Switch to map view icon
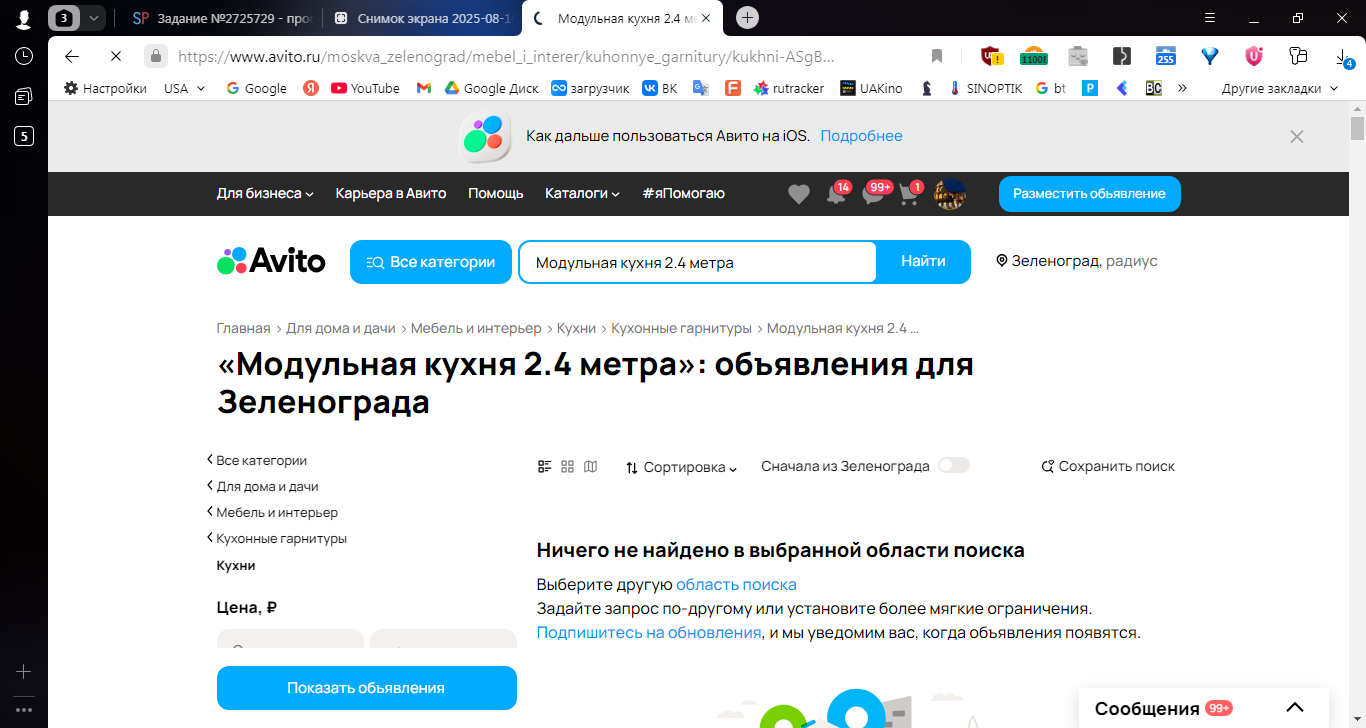Viewport: 1366px width, 728px height. coord(591,467)
